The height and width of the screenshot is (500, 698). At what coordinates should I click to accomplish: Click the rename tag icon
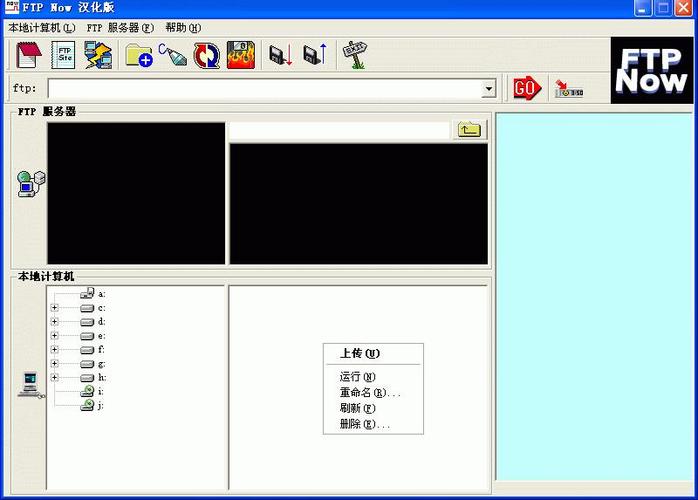(172, 55)
